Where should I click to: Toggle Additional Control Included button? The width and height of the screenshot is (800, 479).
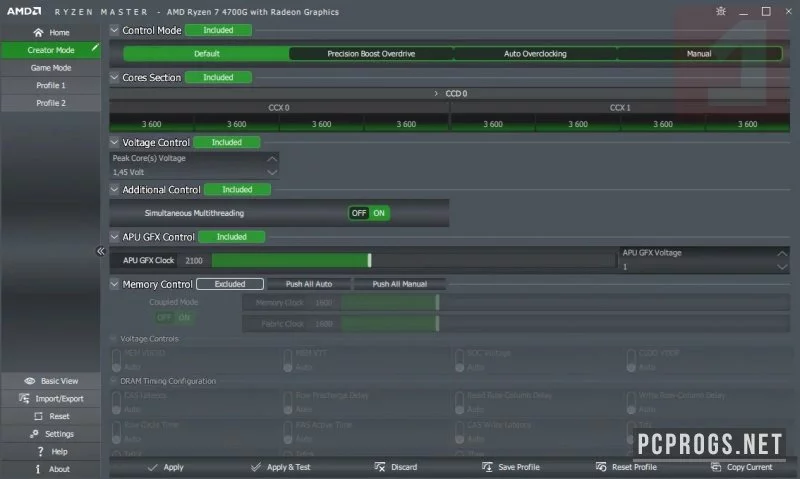[x=237, y=189]
